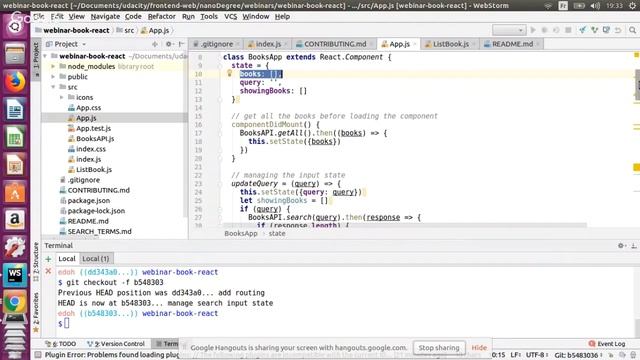This screenshot has width=640, height=360.
Task: Fold code block at line 16
Action: [x=220, y=124]
